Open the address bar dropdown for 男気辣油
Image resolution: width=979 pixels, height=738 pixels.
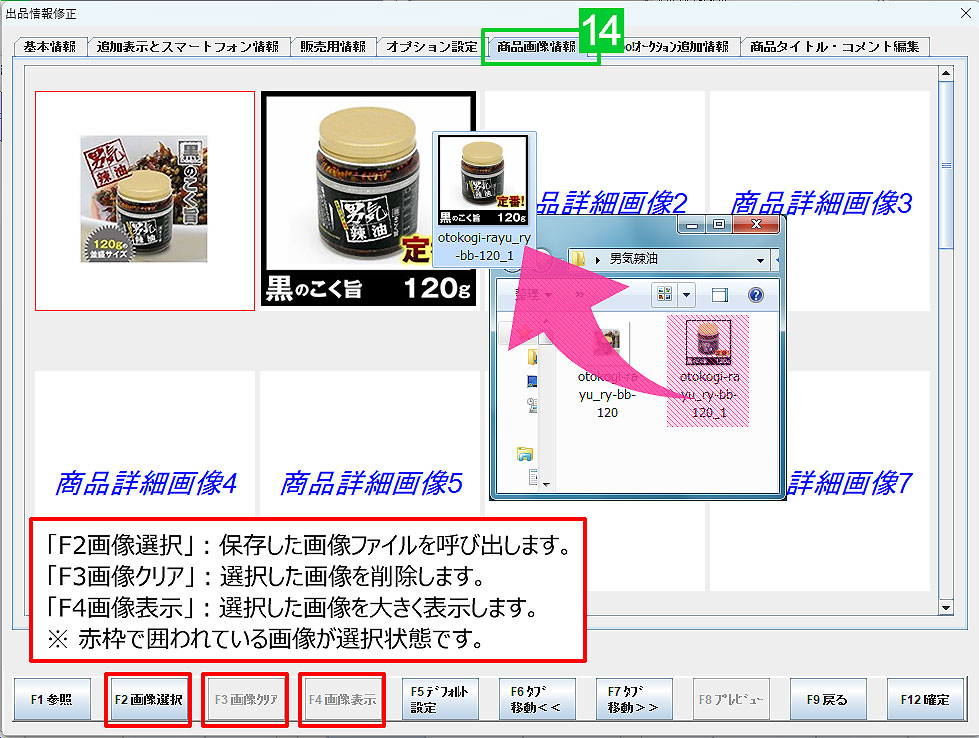[760, 262]
